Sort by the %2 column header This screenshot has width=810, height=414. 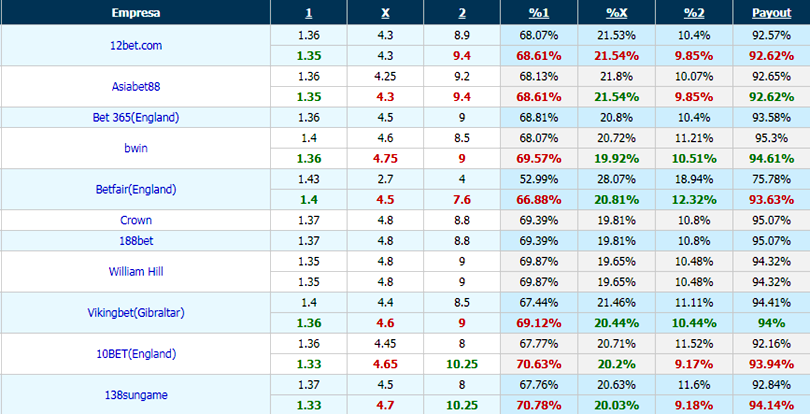[x=693, y=13]
